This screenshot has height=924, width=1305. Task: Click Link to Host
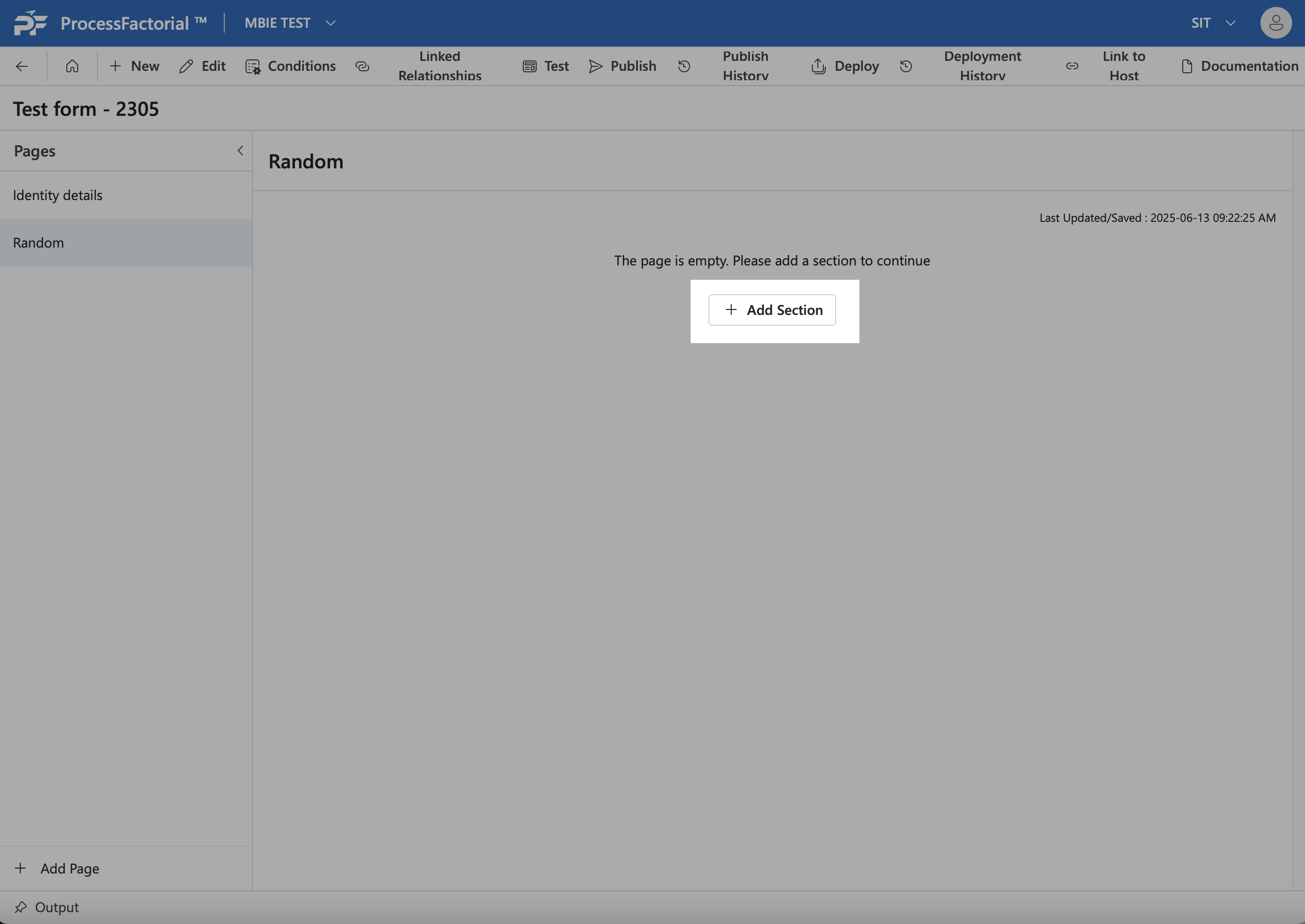point(1122,66)
